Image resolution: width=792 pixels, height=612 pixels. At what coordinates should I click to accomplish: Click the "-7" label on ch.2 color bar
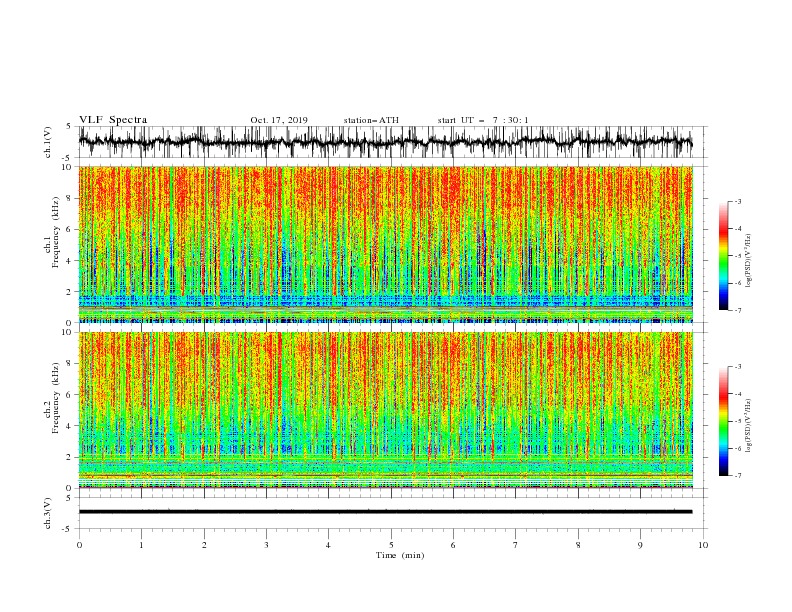tap(738, 475)
